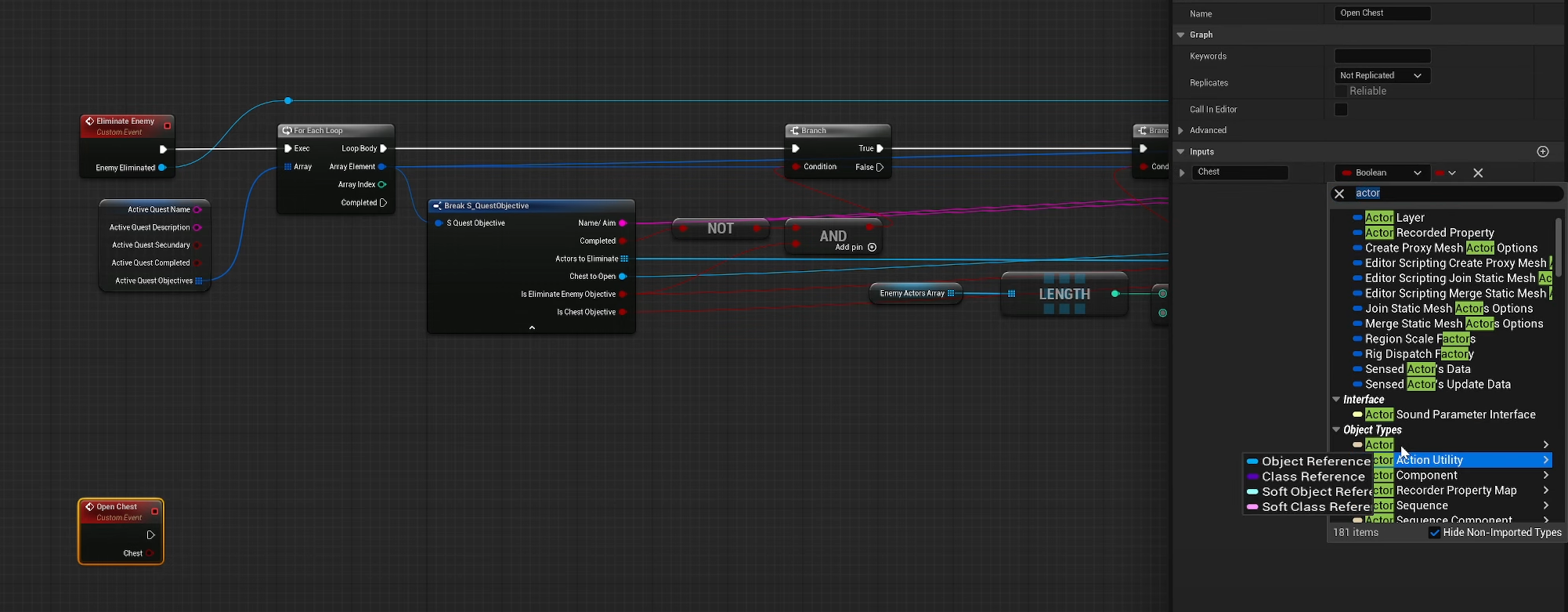
Task: Click the Eliminate Enemy event delegate pin
Action: (x=167, y=125)
